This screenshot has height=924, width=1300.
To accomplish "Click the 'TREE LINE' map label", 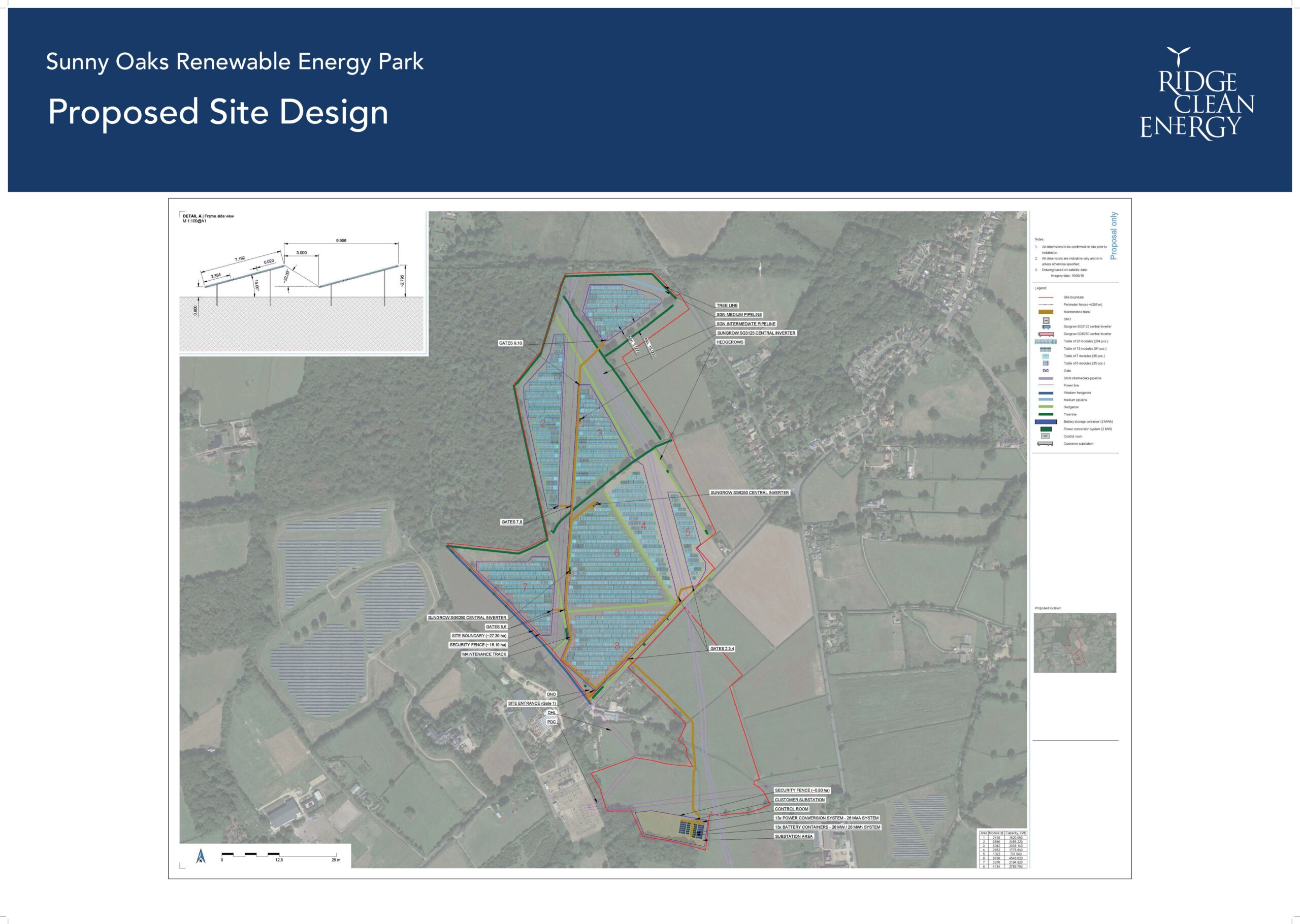I will 727,306.
